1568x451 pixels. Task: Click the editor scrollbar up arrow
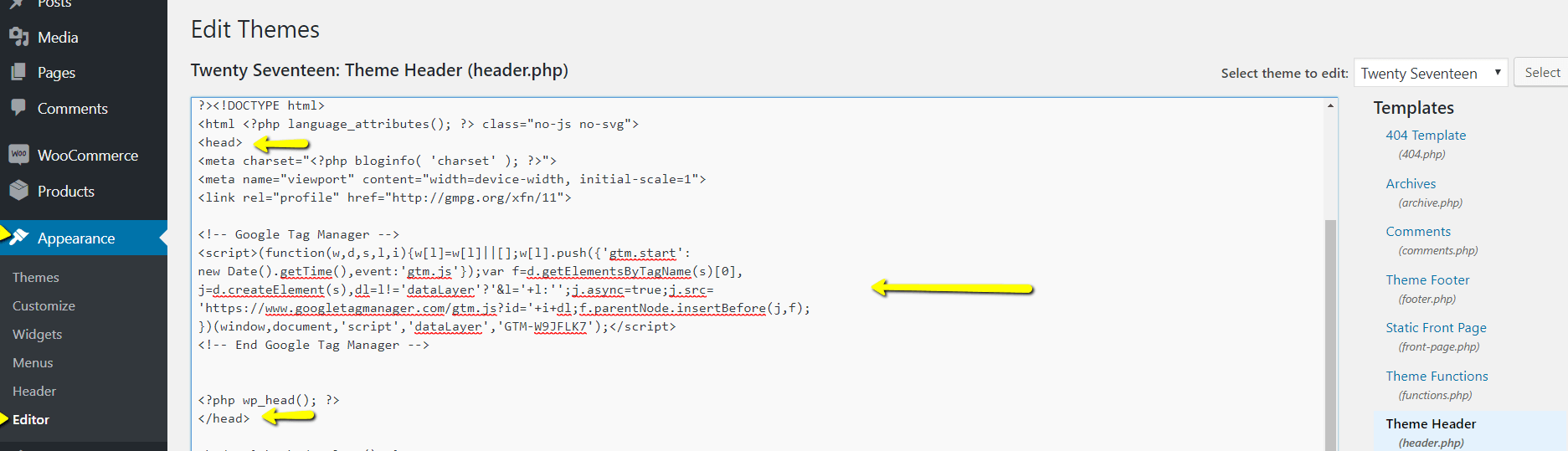[x=1330, y=105]
